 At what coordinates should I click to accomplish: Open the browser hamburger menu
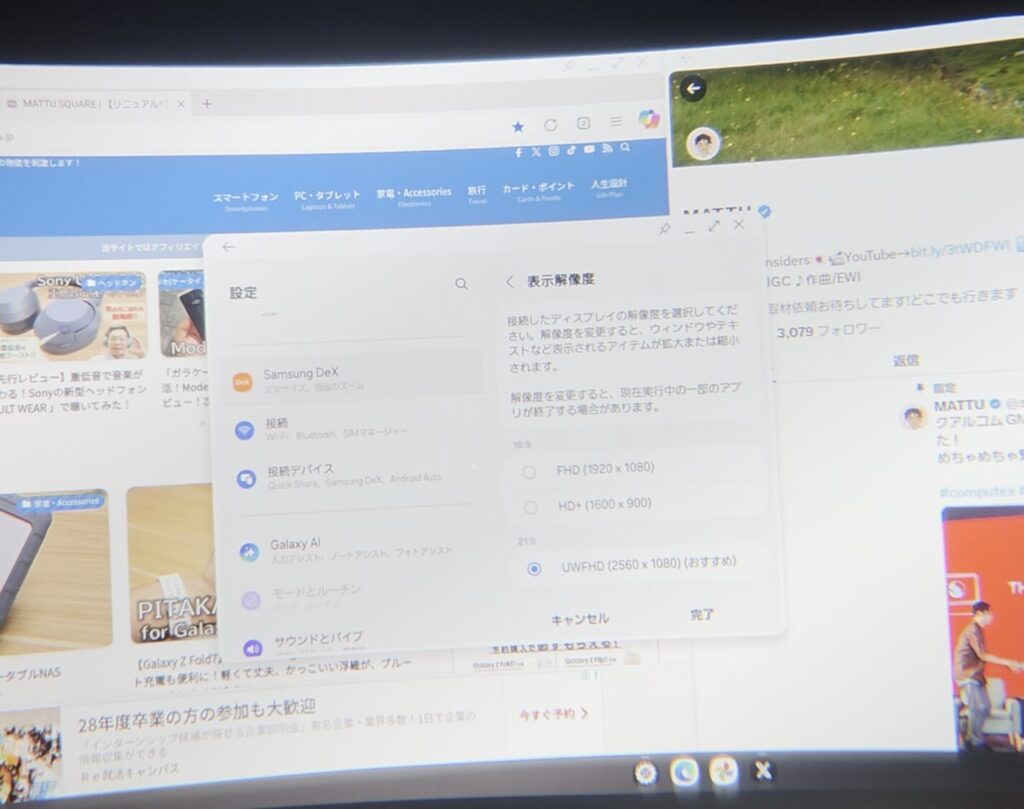(x=616, y=121)
